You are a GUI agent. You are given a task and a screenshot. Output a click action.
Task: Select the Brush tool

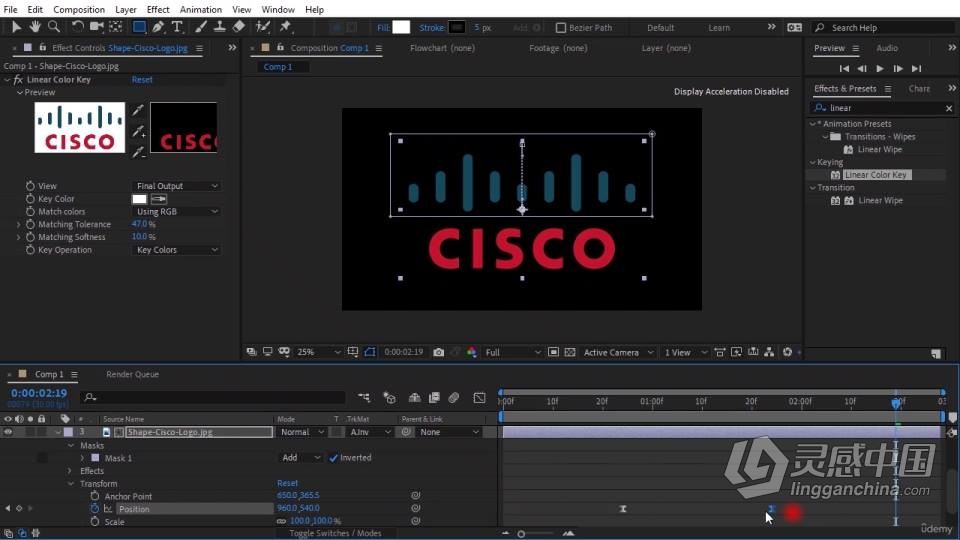click(x=200, y=26)
